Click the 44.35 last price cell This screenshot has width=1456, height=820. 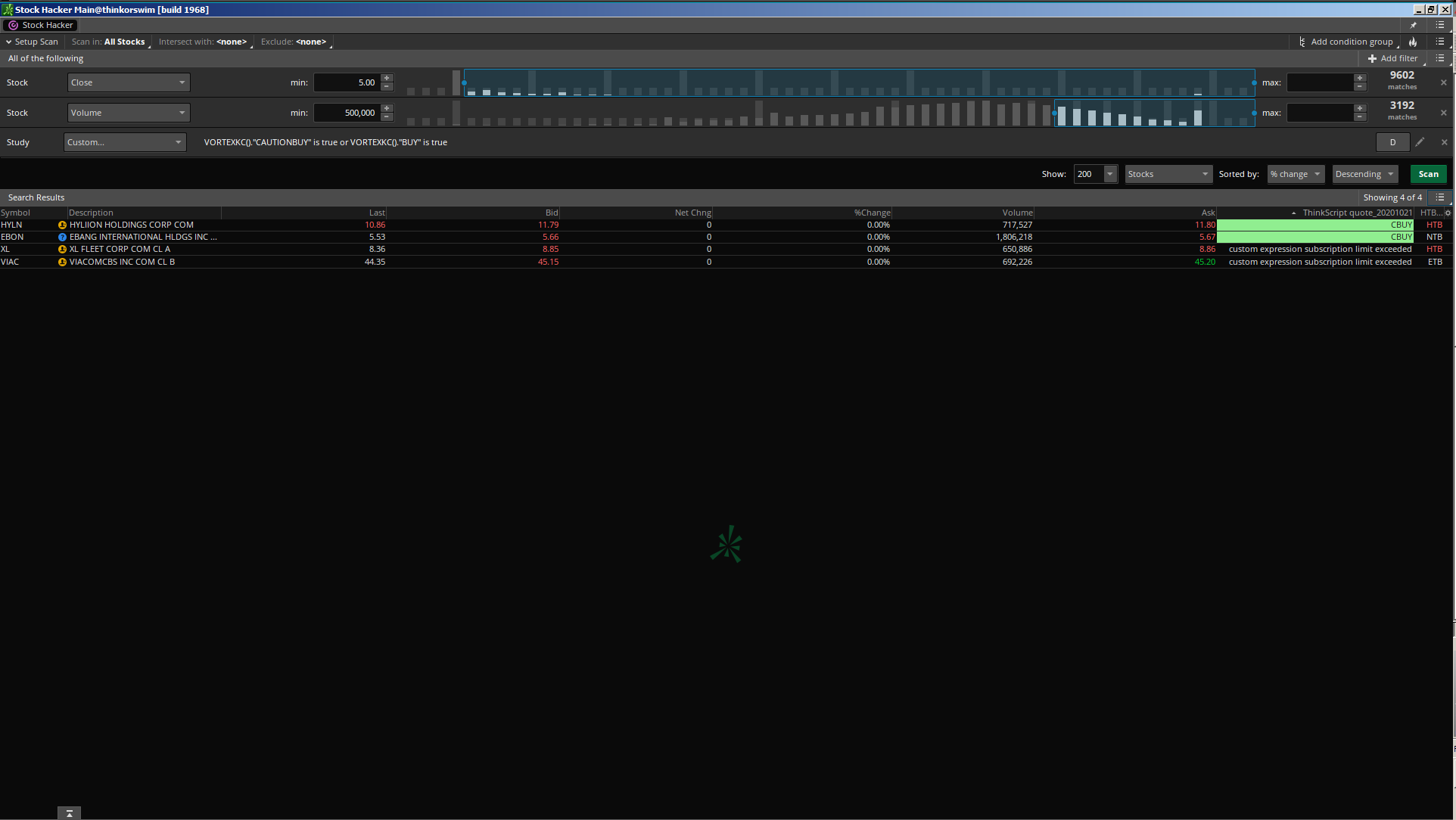tap(375, 262)
